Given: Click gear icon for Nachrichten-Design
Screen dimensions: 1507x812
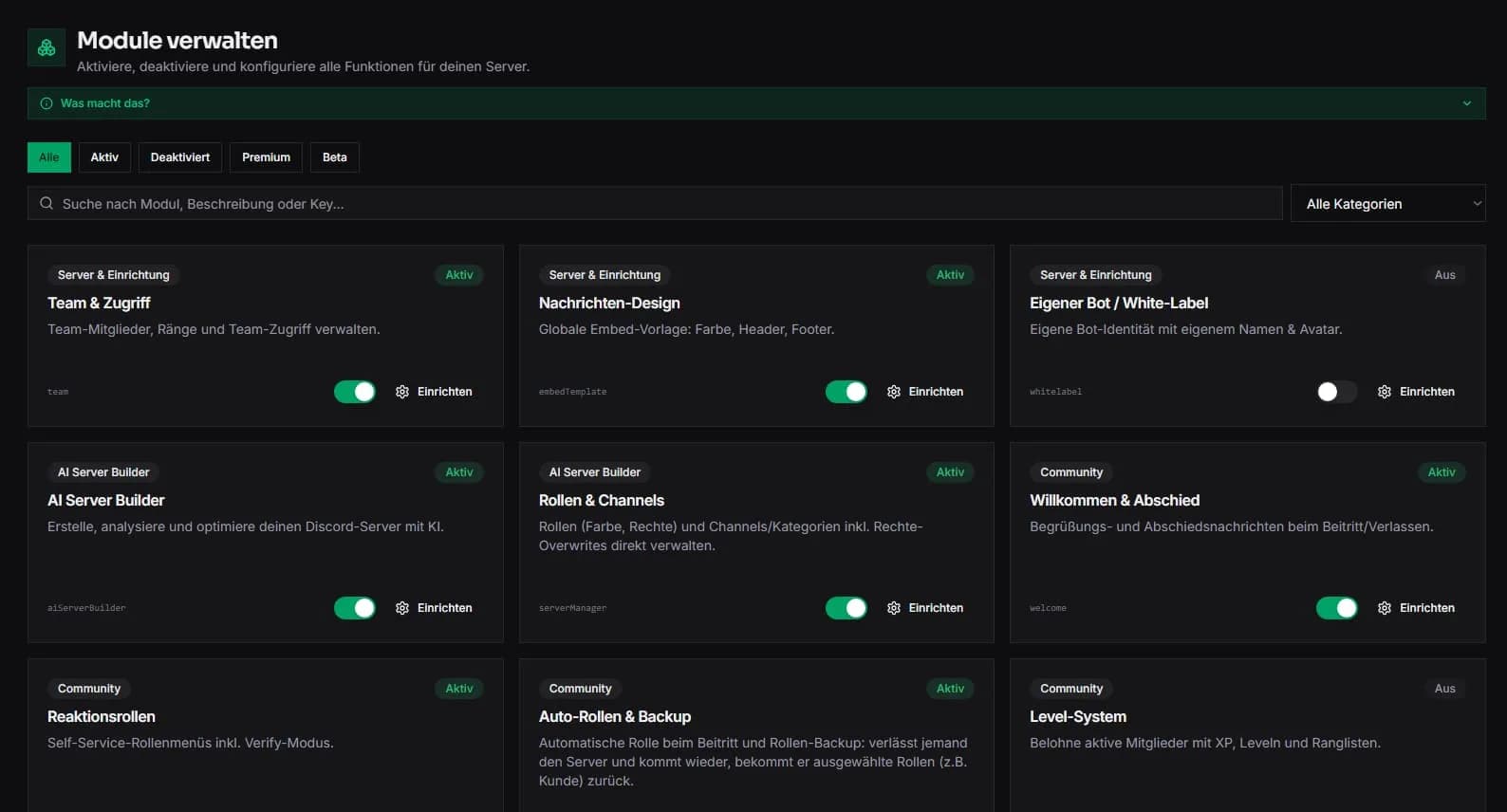Looking at the screenshot, I should point(894,392).
